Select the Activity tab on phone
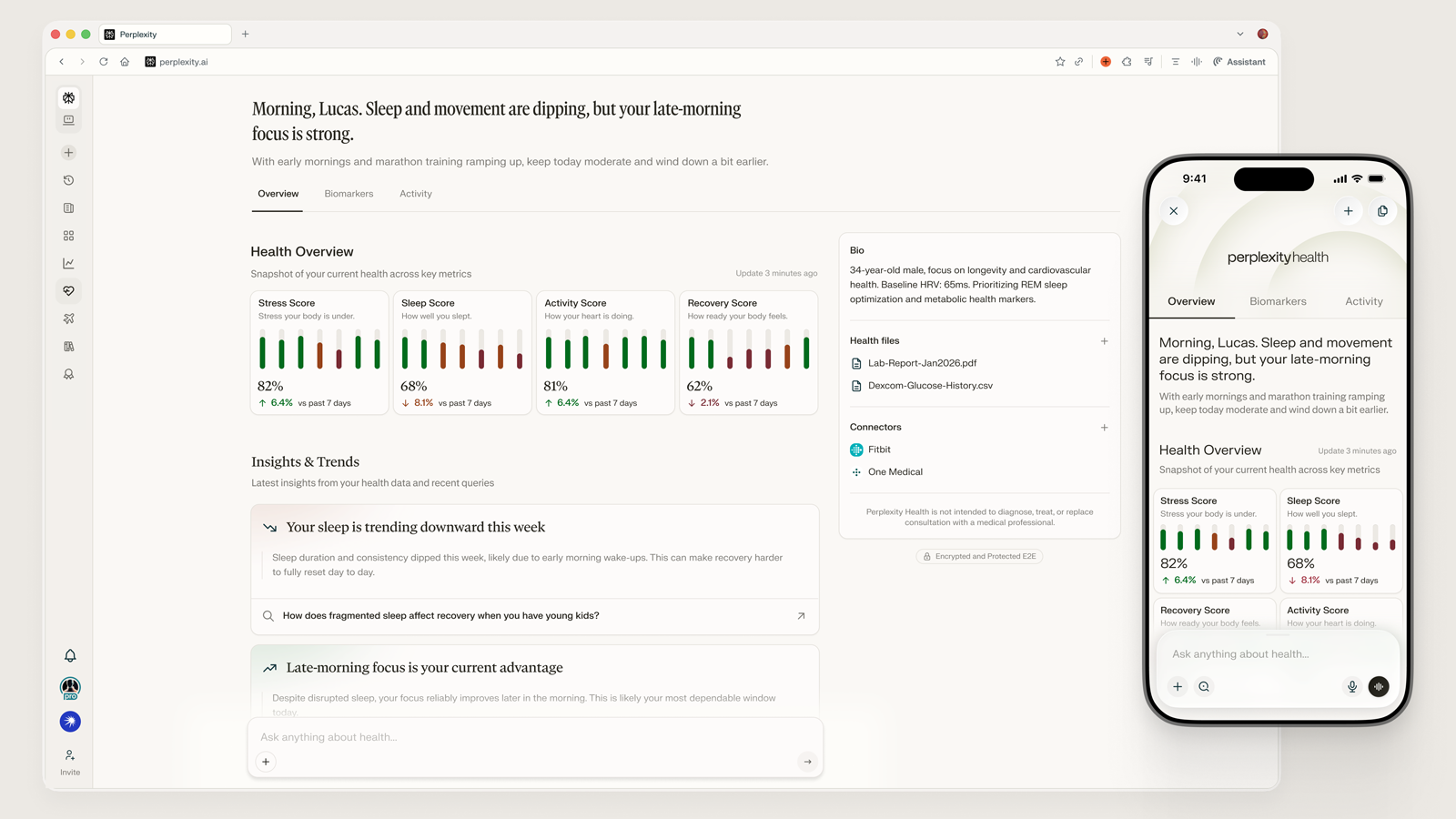This screenshot has height=819, width=1456. click(x=1363, y=301)
